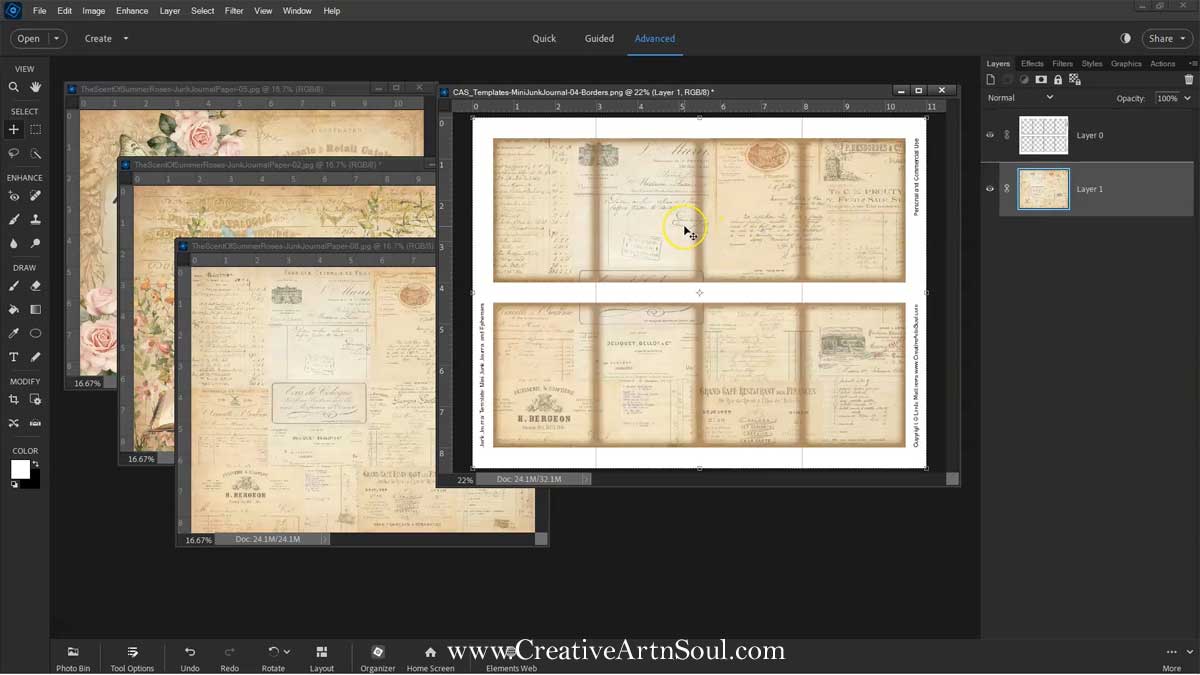Switch to Quick mode
The image size is (1200, 675).
(x=544, y=39)
